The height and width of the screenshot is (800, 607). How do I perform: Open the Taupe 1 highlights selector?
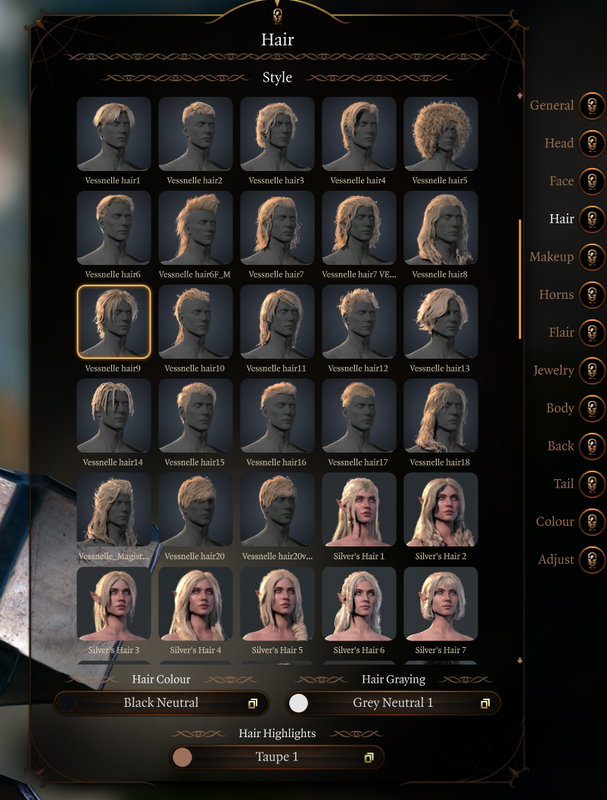[x=277, y=758]
